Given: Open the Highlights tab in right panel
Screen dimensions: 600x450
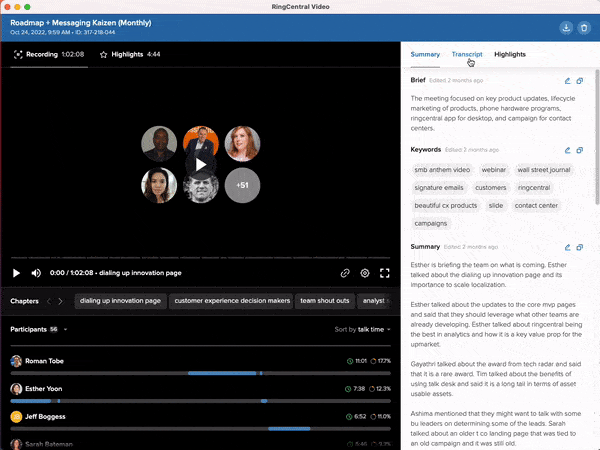Looking at the screenshot, I should point(510,54).
